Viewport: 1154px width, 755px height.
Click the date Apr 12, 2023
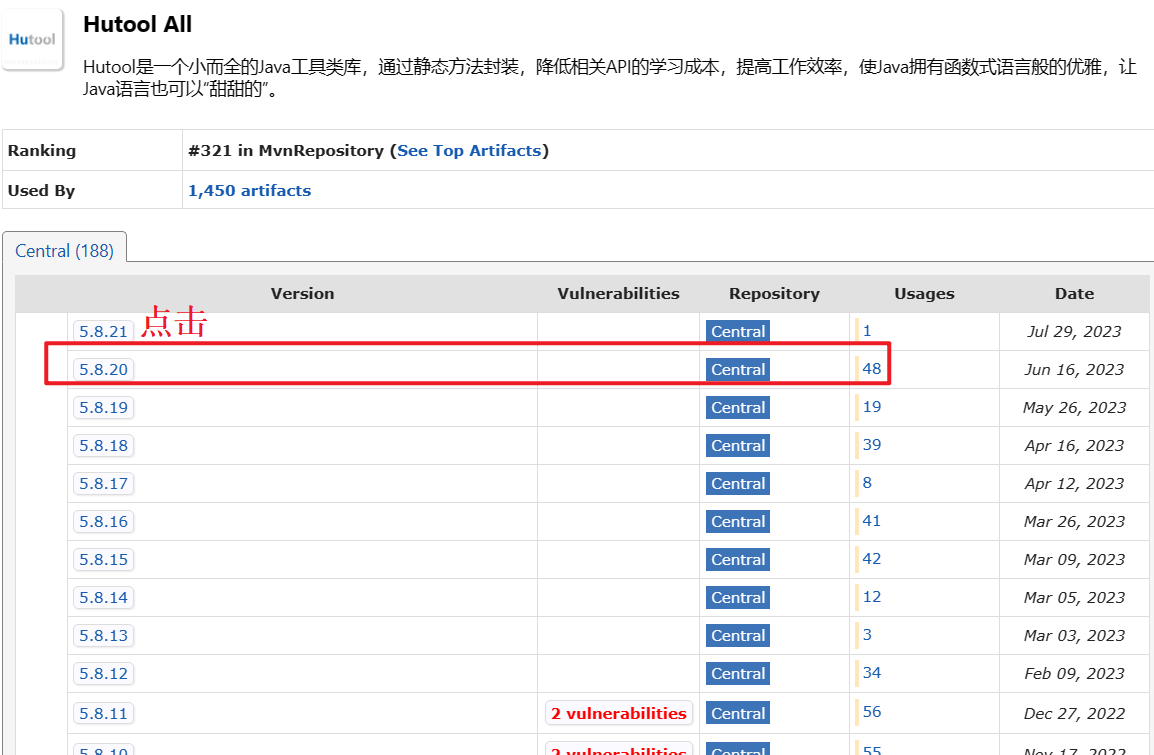[x=1075, y=484]
